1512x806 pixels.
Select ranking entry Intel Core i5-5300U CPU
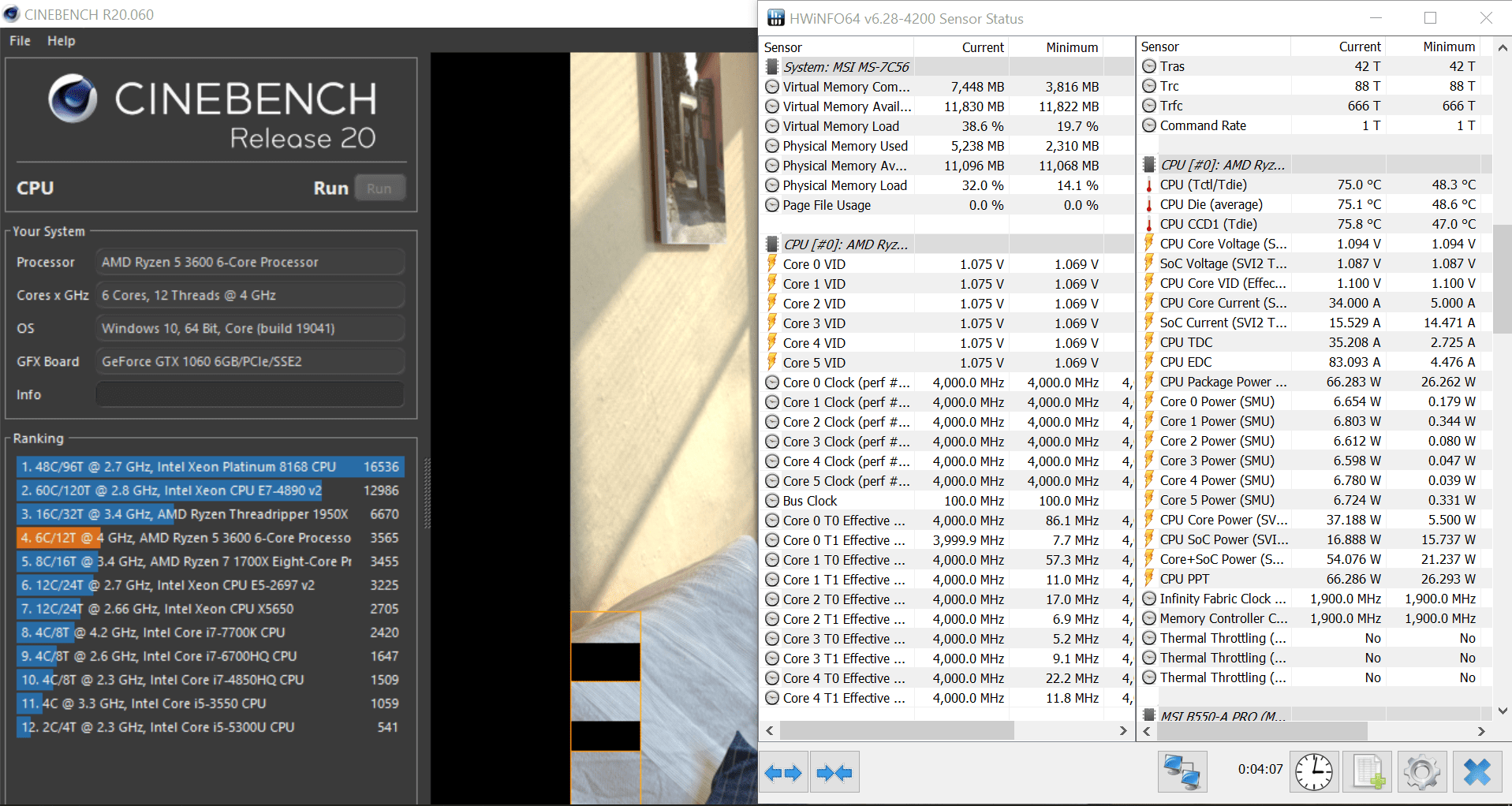click(x=211, y=727)
